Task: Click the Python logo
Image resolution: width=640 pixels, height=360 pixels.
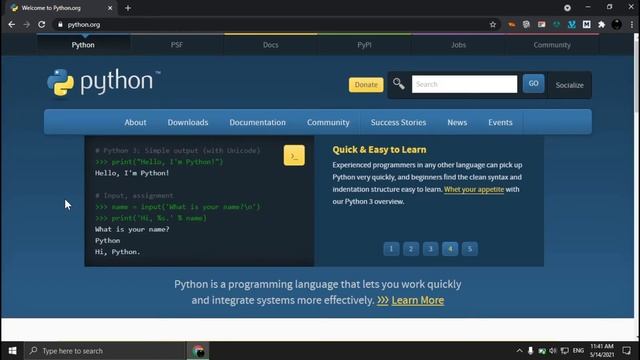Action: (x=104, y=82)
